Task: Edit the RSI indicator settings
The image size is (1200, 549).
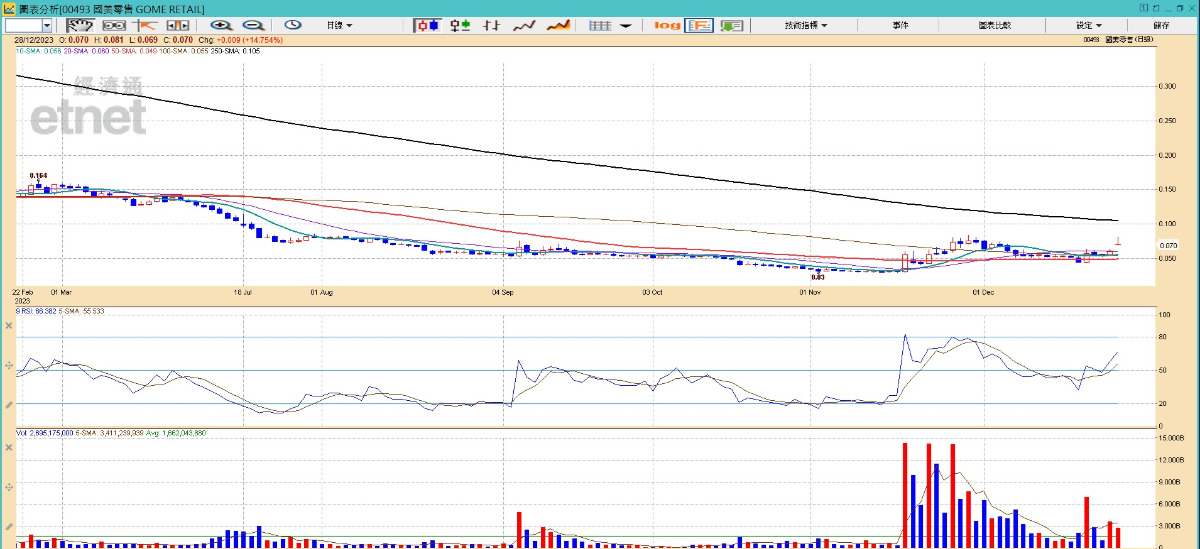Action: click(10, 404)
